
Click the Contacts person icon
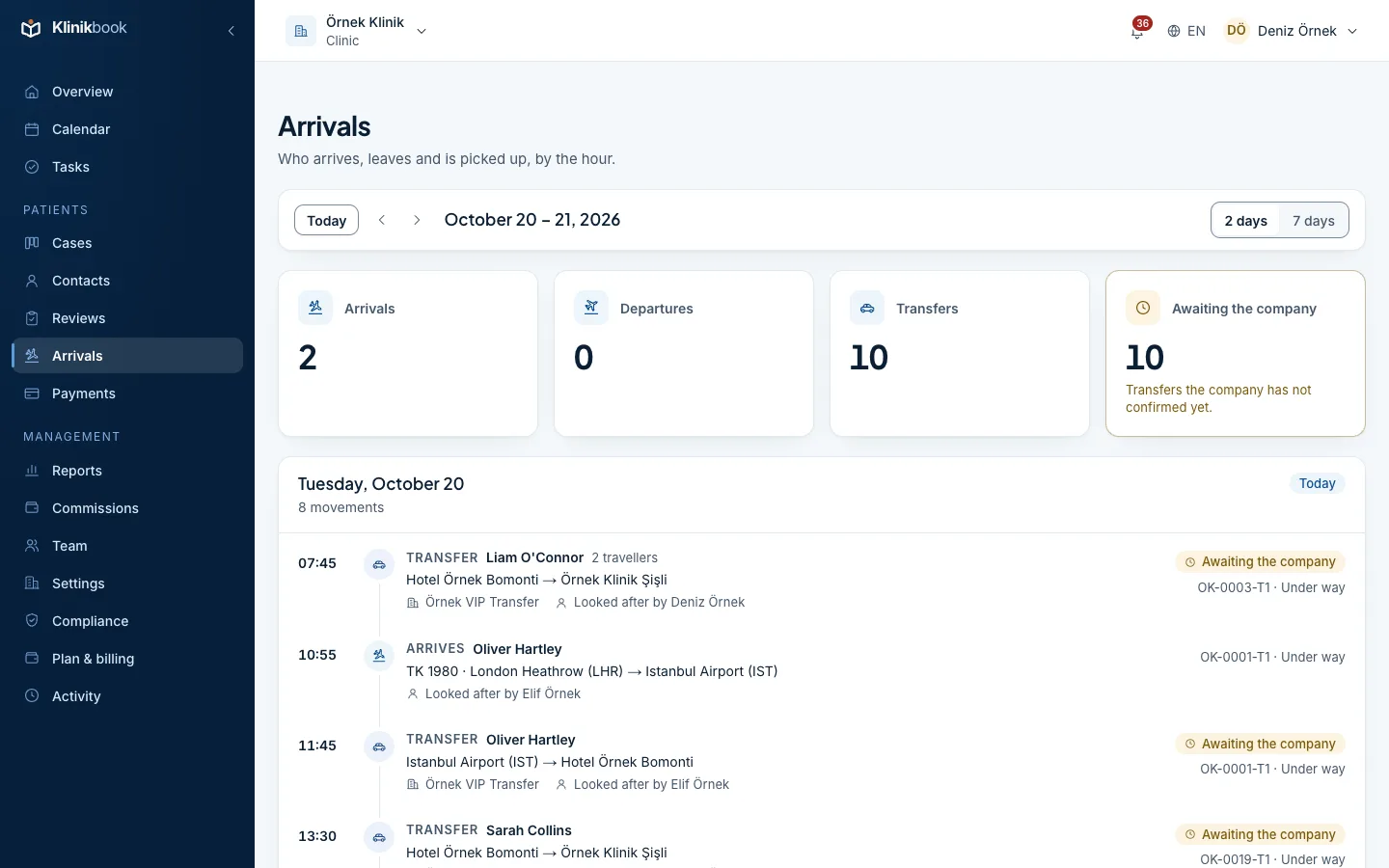(32, 281)
